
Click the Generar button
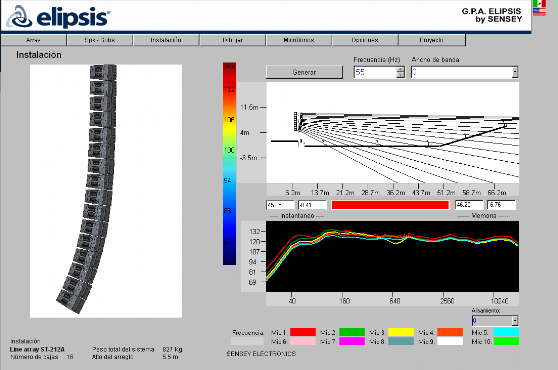(304, 72)
